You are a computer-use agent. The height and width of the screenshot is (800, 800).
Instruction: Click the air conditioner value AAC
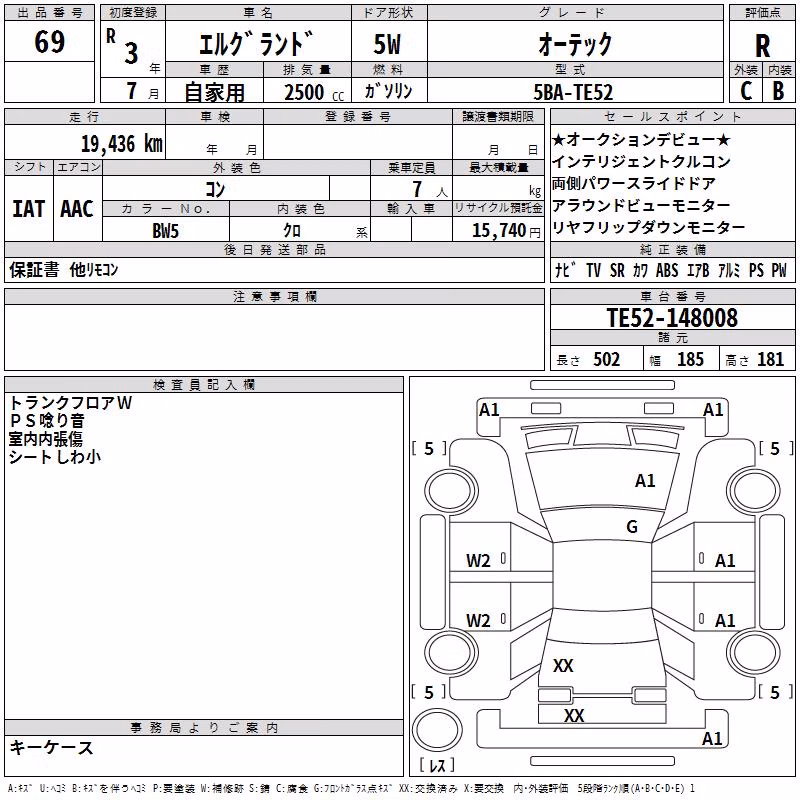click(77, 209)
